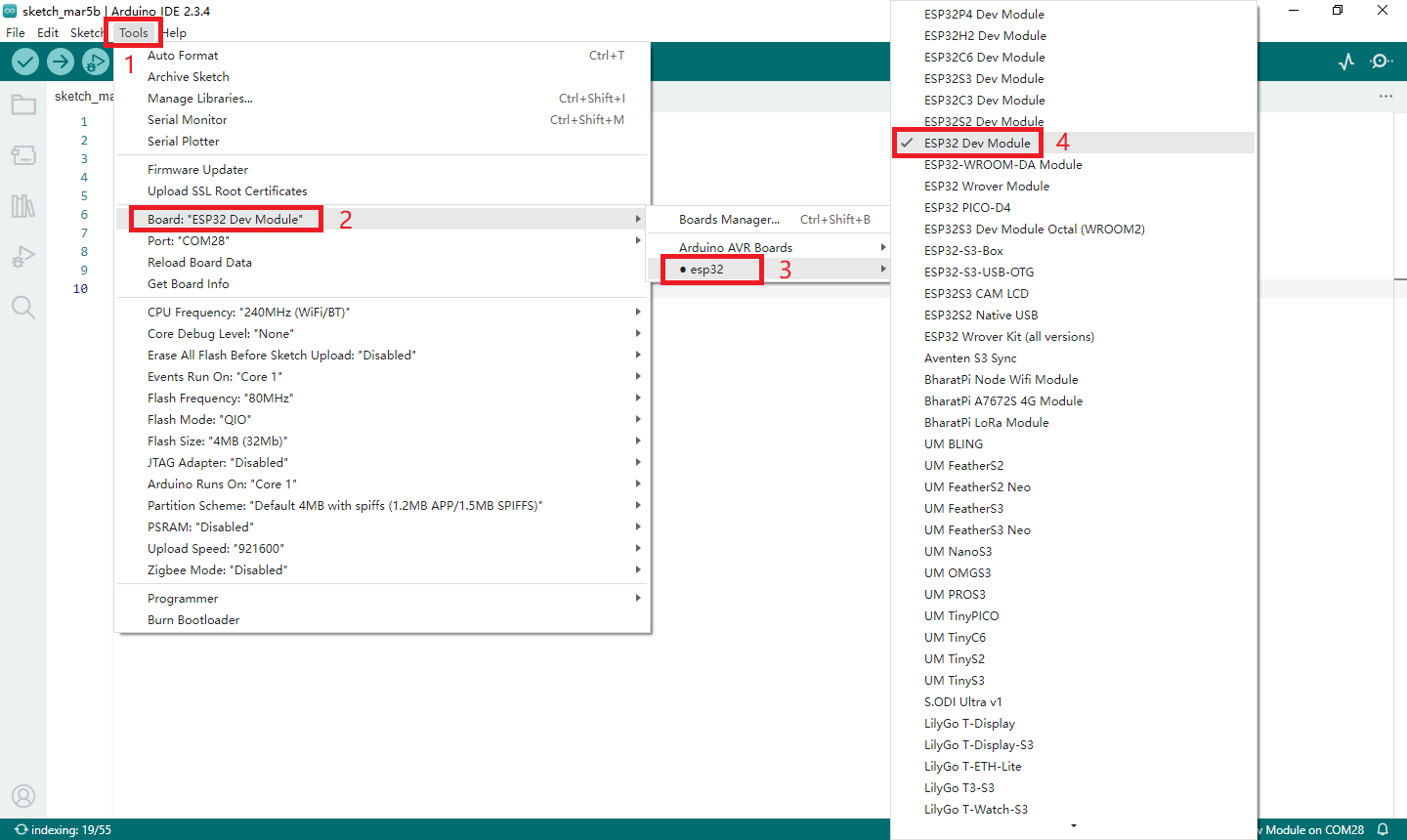Click line number 10 in editor gutter
The width and height of the screenshot is (1407, 840).
[x=80, y=289]
